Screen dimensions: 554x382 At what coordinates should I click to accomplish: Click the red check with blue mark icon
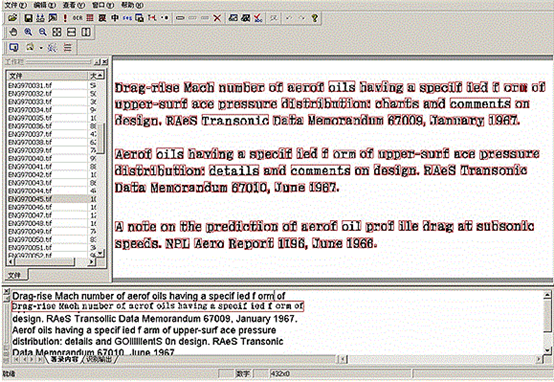pyautogui.click(x=258, y=18)
